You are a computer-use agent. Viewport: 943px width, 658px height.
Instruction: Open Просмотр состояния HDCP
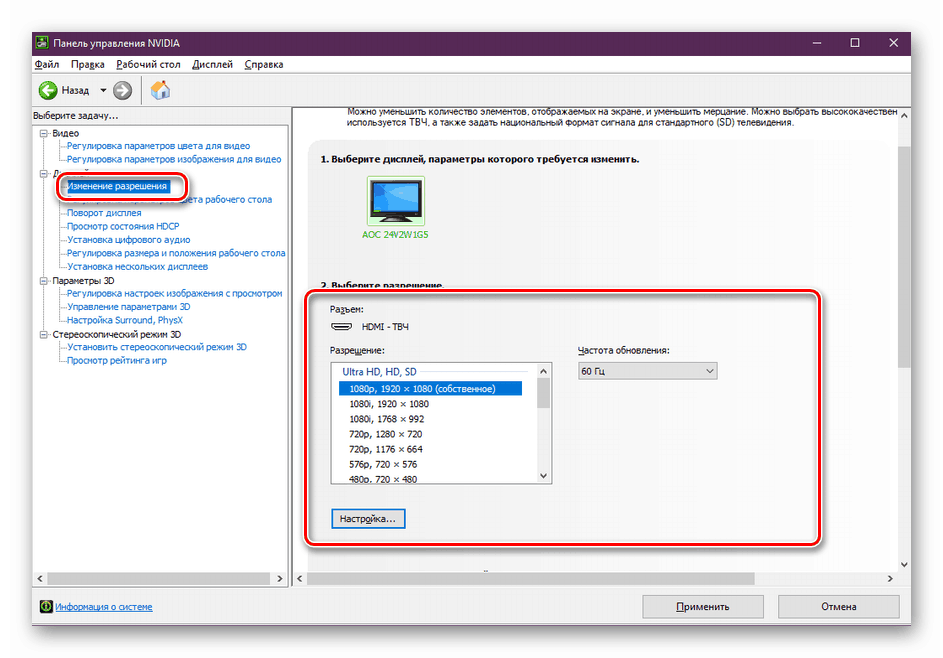tap(123, 226)
